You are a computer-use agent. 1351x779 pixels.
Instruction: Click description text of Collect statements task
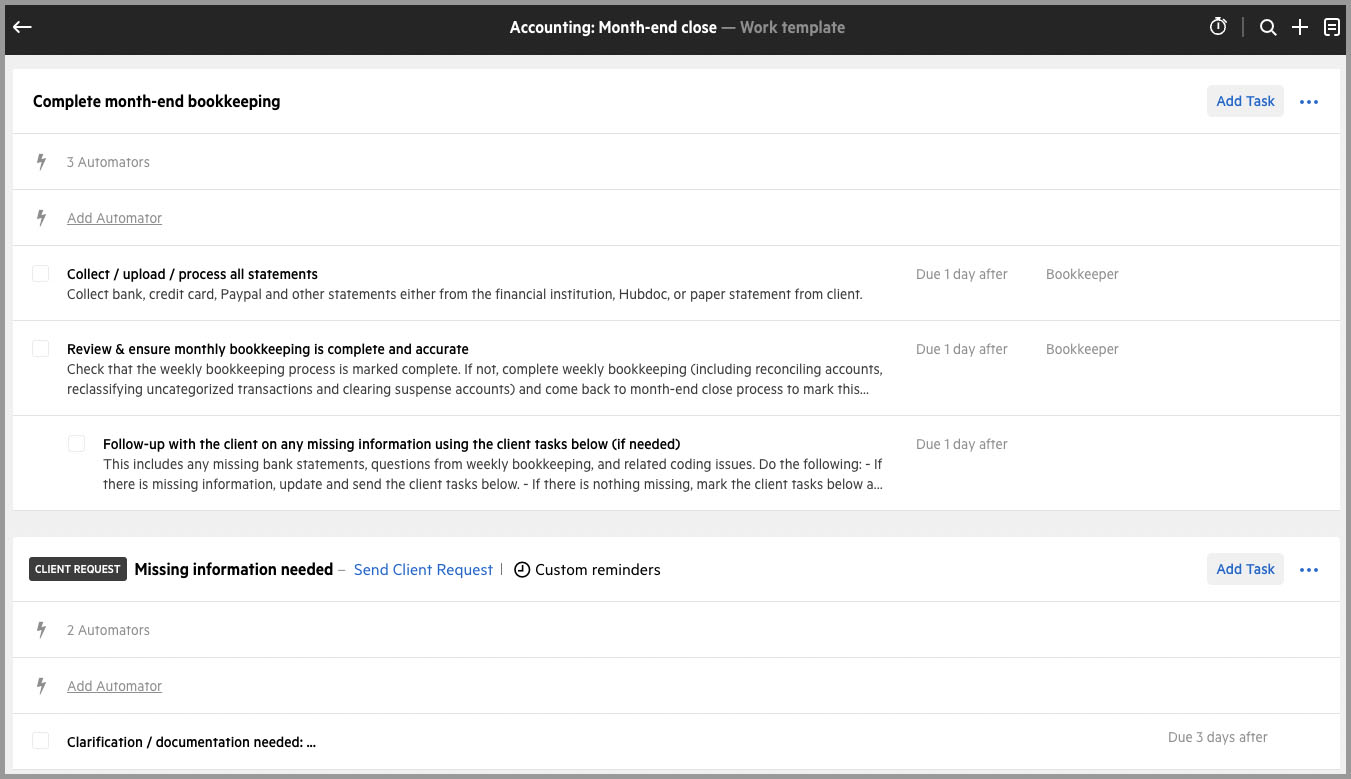click(x=464, y=294)
